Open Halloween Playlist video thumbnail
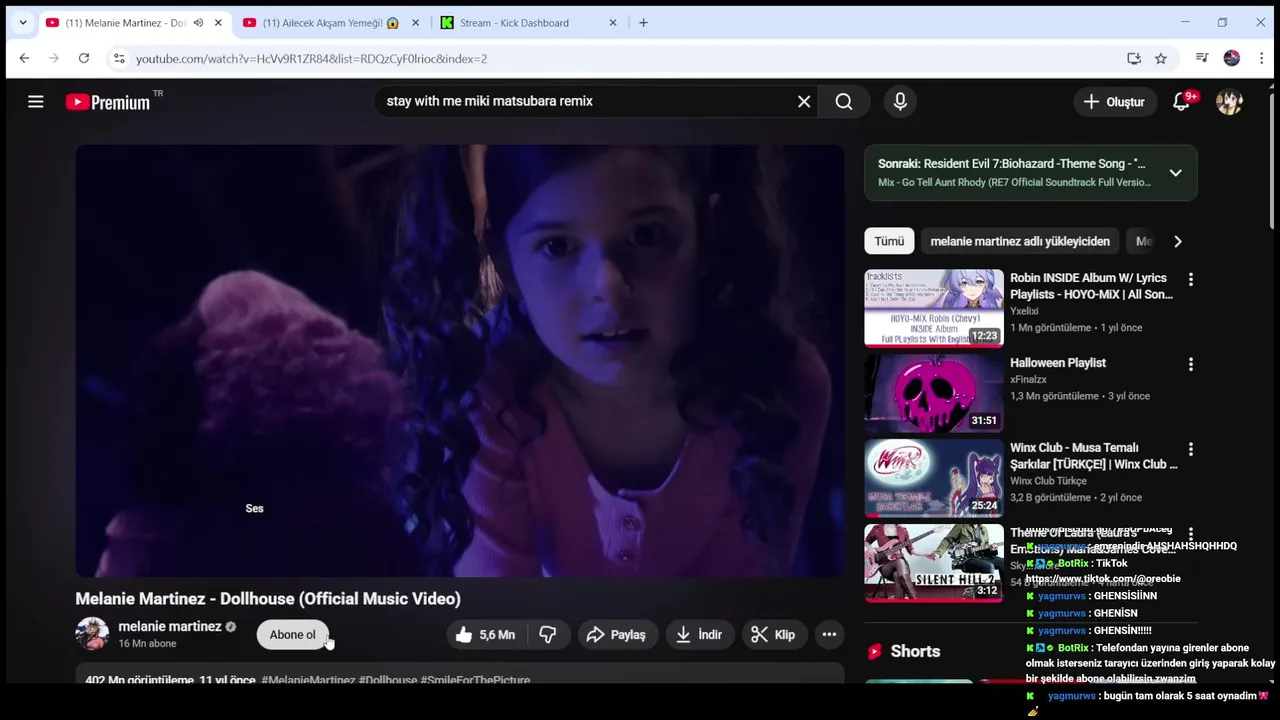 pos(934,393)
